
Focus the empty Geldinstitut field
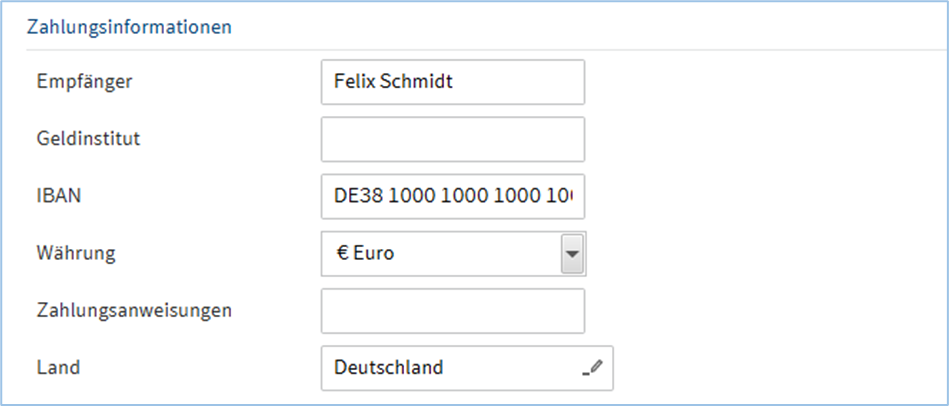[x=452, y=139]
